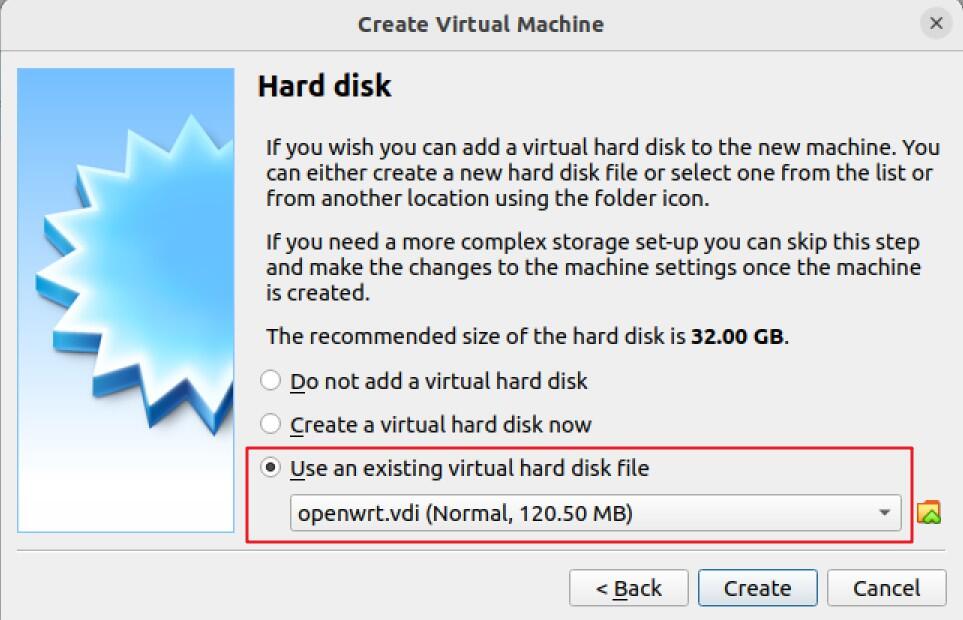Click the Hard disk heading
Viewport: 963px width, 620px height.
coord(324,86)
